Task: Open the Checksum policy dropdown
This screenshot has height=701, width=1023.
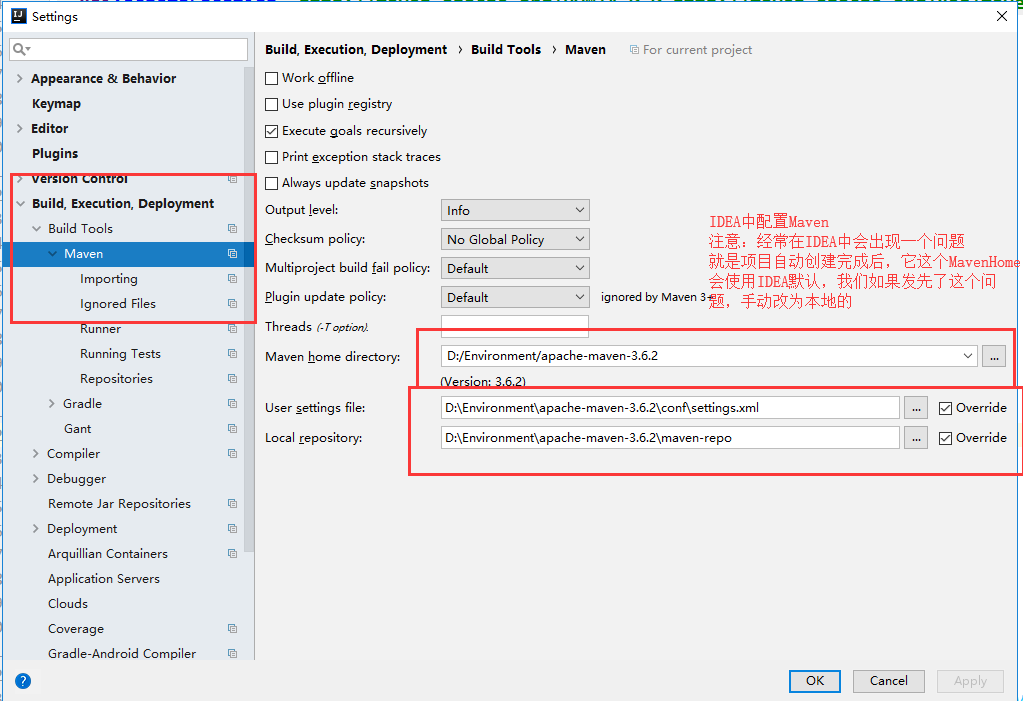Action: (515, 239)
